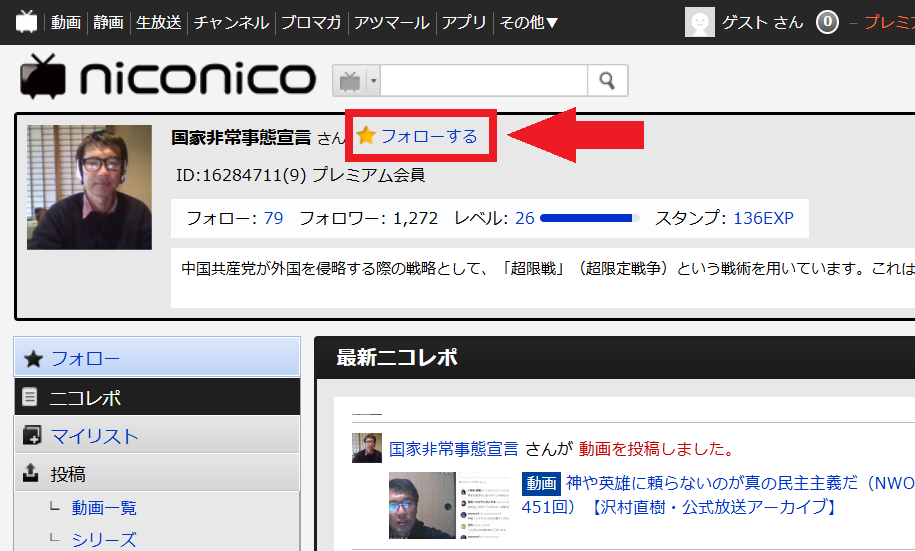Open the search category dropdown with TV icon
Viewport: 915px width, 551px height.
pyautogui.click(x=356, y=81)
